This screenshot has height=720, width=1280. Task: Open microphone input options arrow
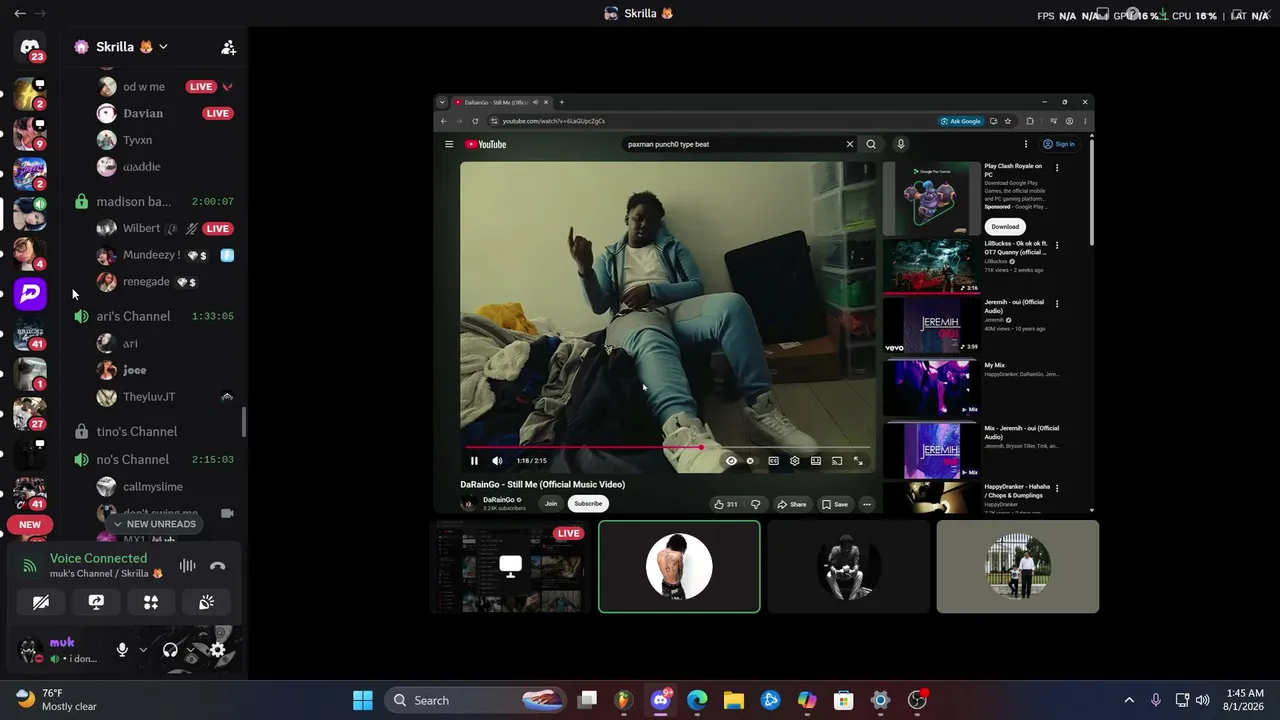(x=143, y=650)
